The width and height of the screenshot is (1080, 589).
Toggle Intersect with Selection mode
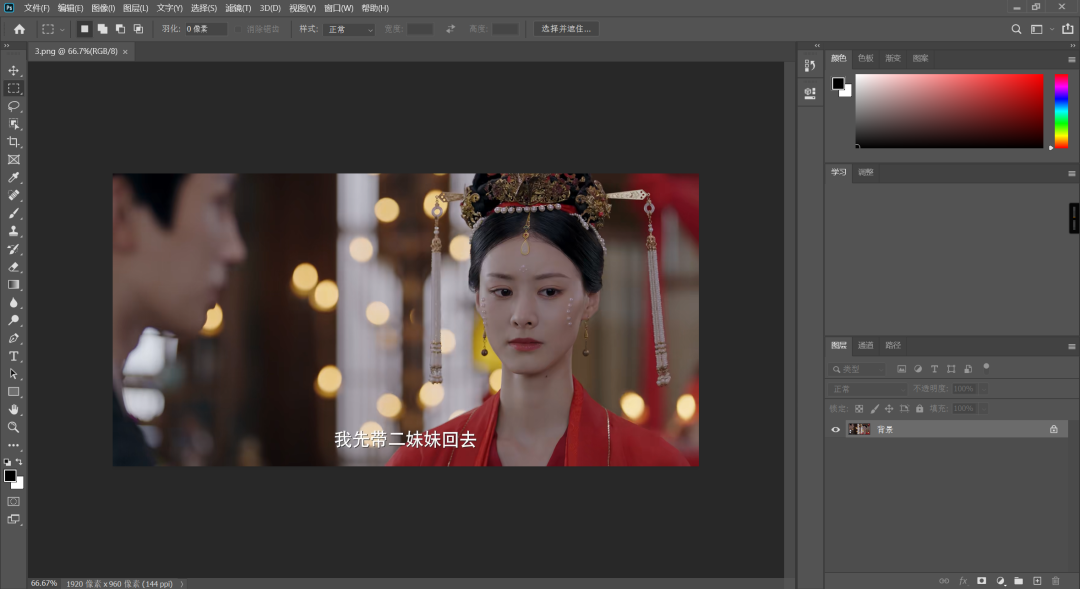tap(138, 29)
